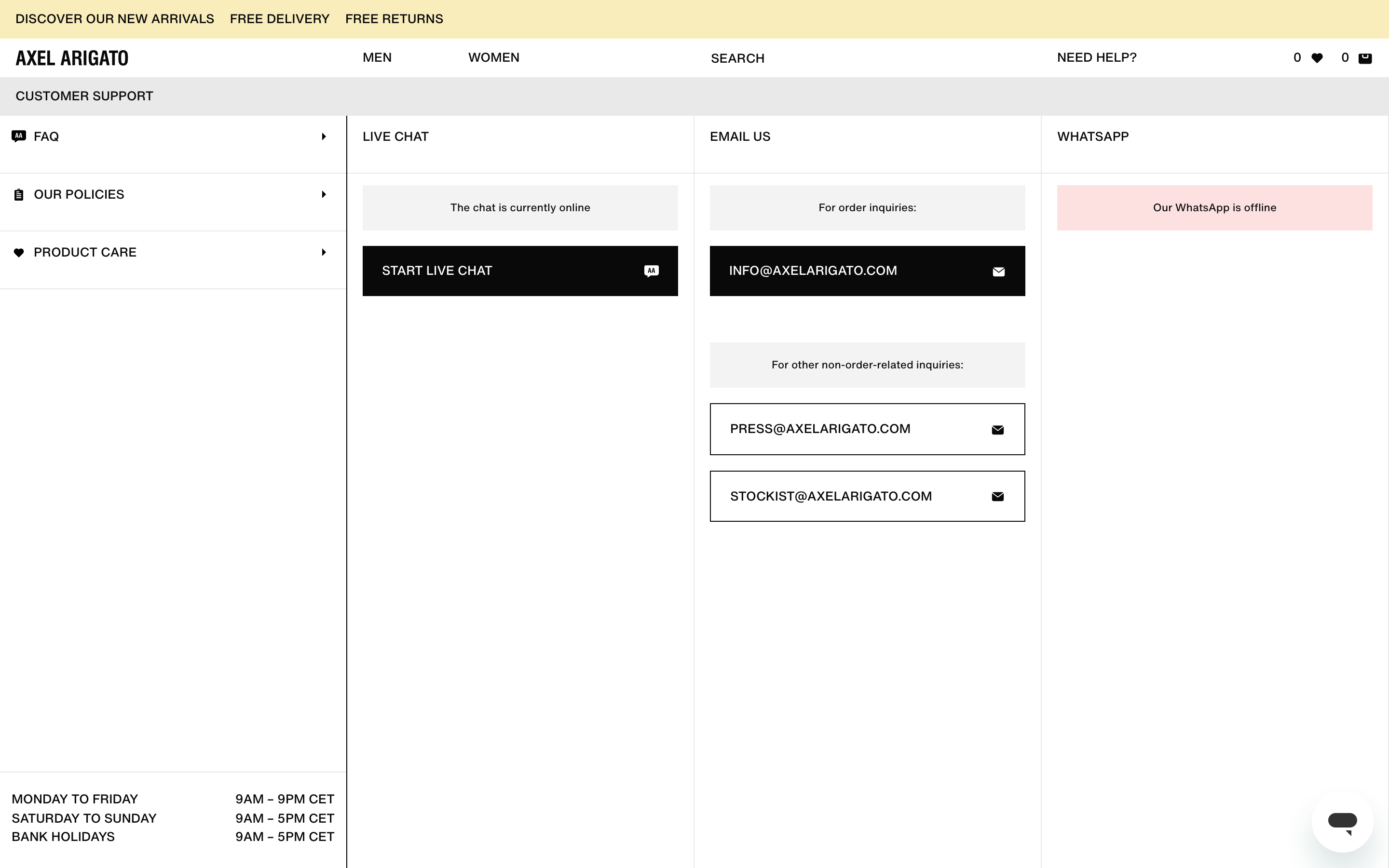This screenshot has width=1389, height=868.
Task: Click 'Our WhatsApp is offline' notice
Action: click(x=1214, y=208)
